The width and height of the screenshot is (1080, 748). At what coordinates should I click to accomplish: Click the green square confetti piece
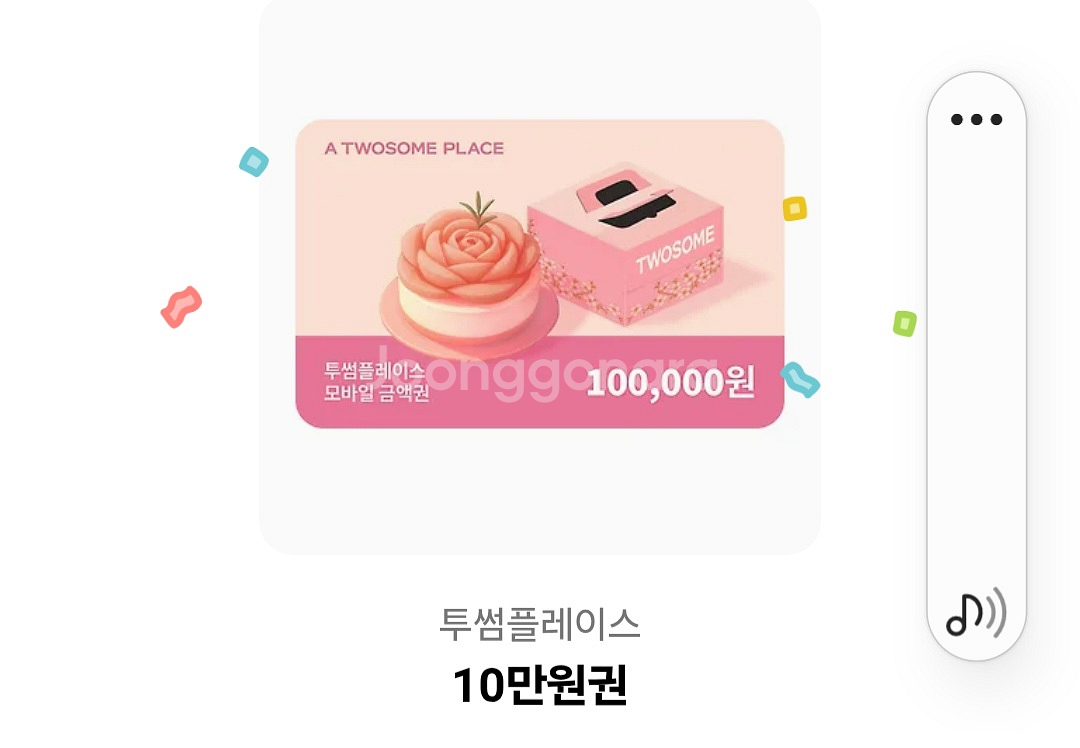[904, 323]
